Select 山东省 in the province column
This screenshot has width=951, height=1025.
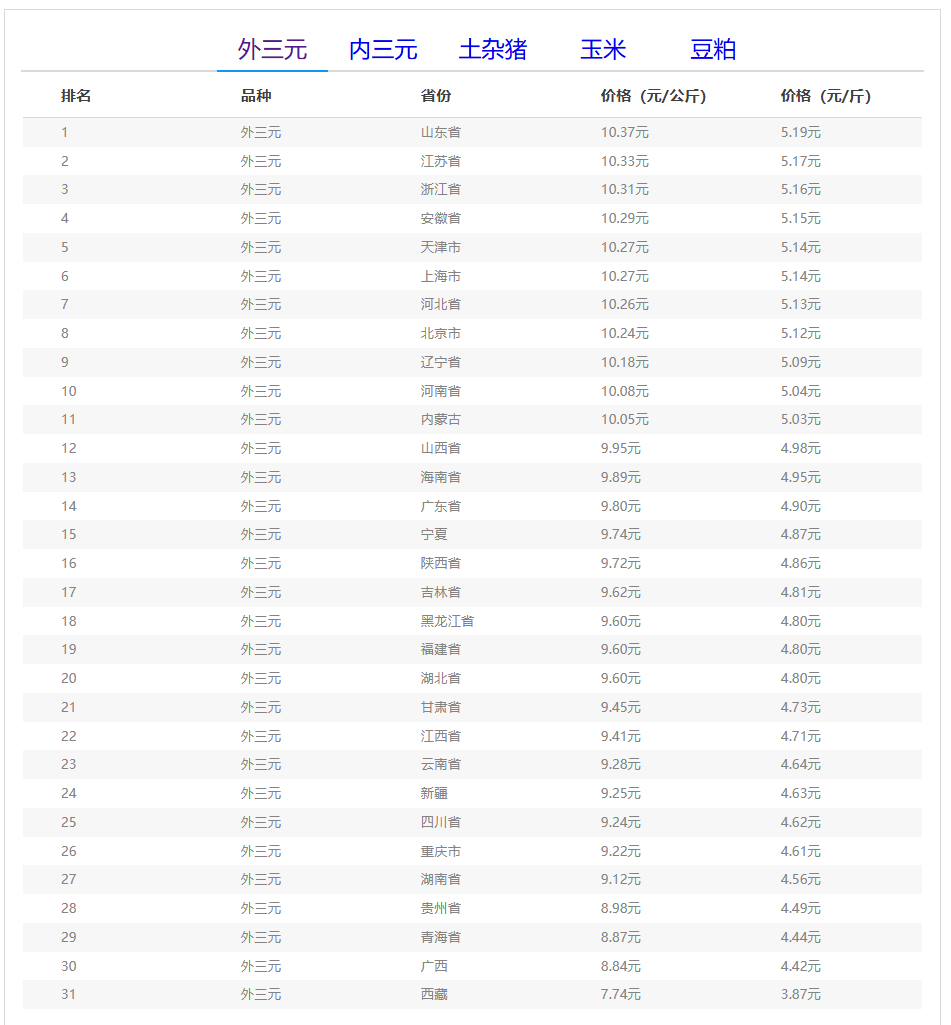coord(441,132)
